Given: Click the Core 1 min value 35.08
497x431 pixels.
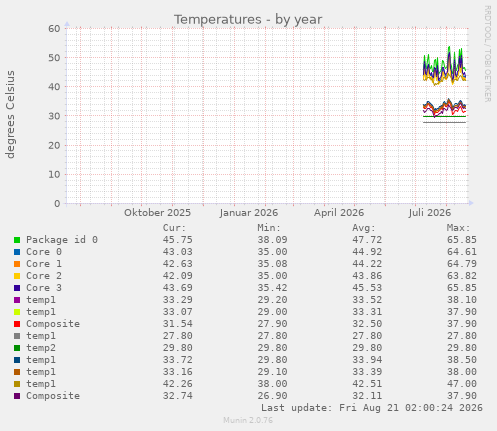Looking at the screenshot, I should 272,264.
